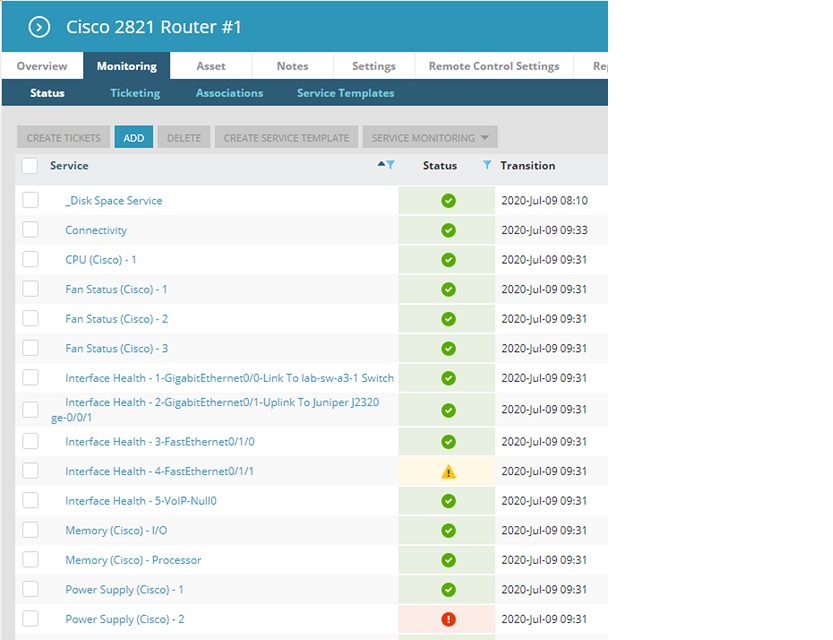Tick the checkbox for Fan Status (Cisco) - 2

(30, 319)
